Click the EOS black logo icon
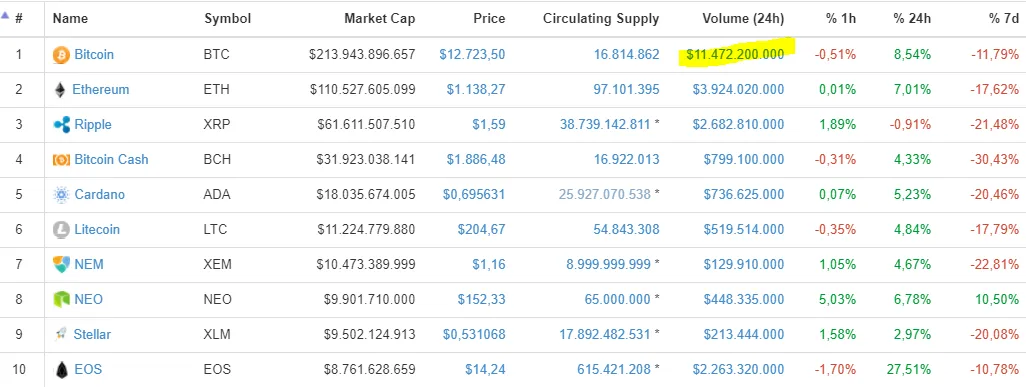The height and width of the screenshot is (387, 1026). (x=61, y=370)
